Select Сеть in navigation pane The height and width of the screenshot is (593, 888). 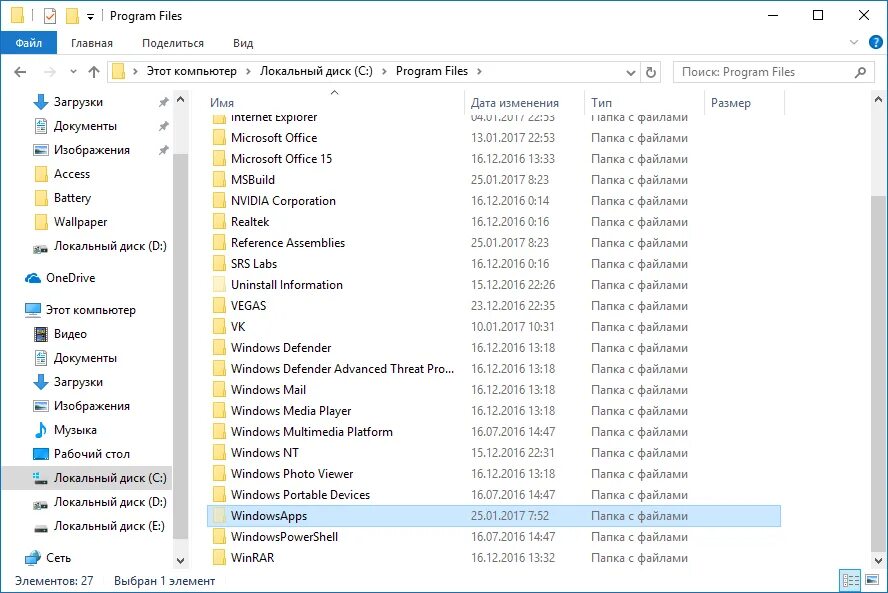(x=58, y=558)
